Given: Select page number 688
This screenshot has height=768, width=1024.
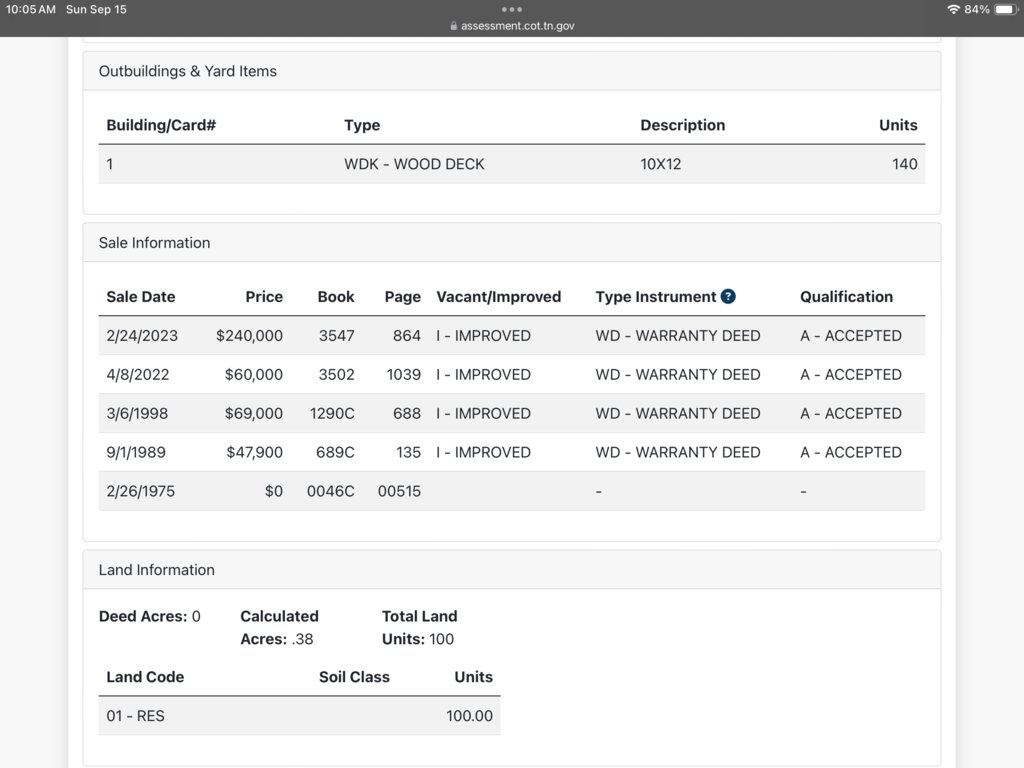Looking at the screenshot, I should pos(406,413).
